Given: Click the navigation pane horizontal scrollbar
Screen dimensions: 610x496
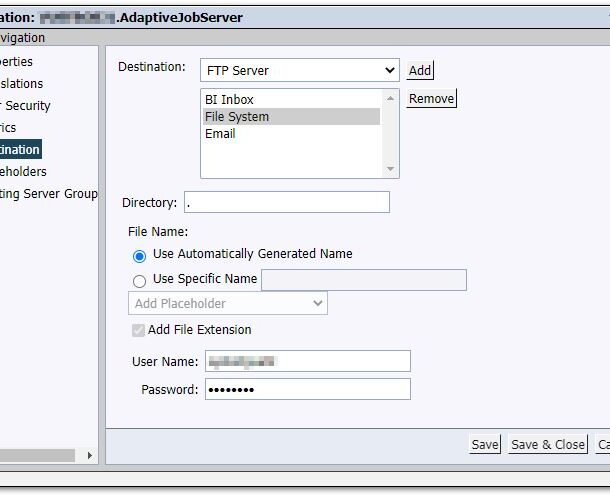Looking at the screenshot, I should point(37,455).
